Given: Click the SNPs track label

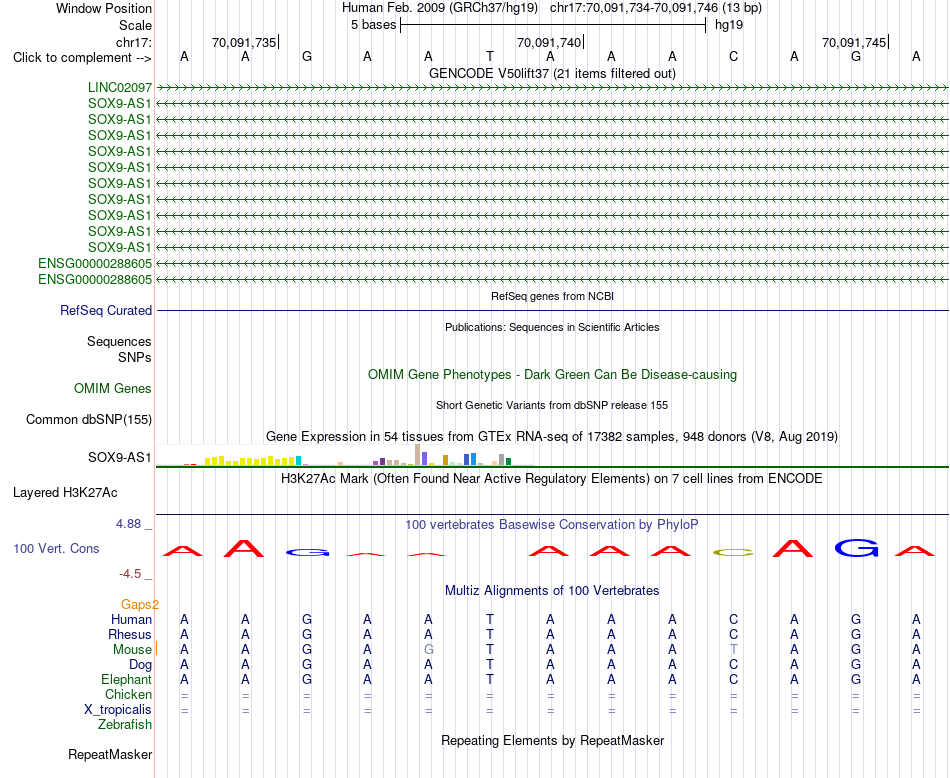Looking at the screenshot, I should click(135, 357).
